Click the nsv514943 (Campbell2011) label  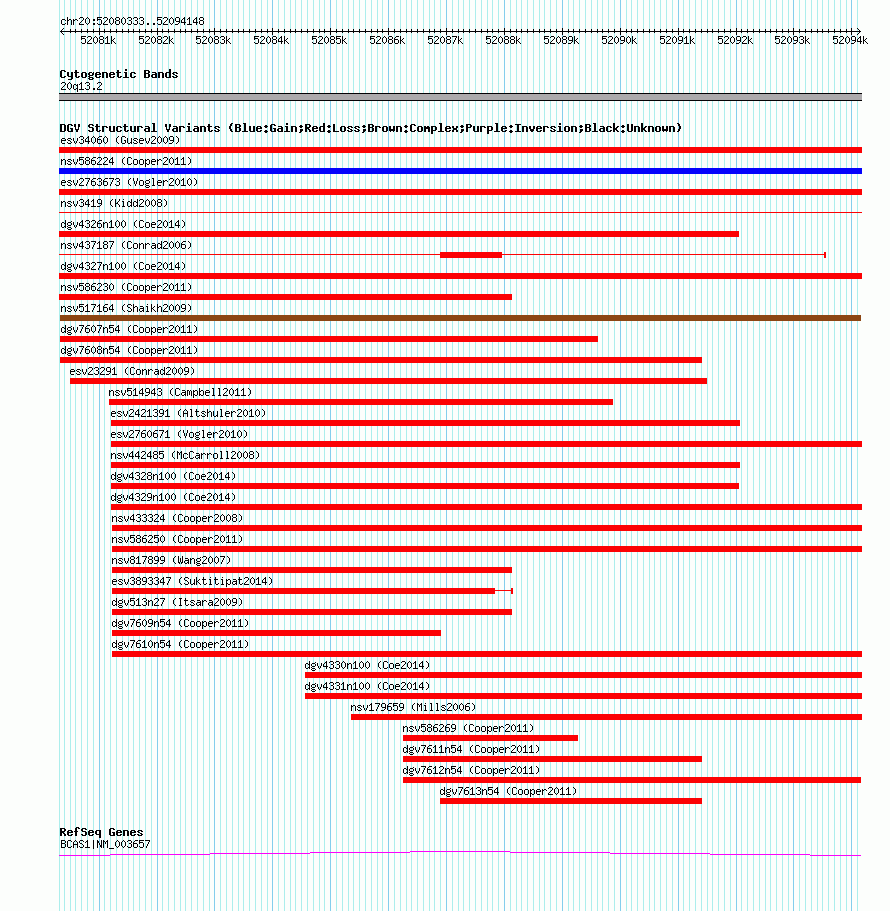(180, 392)
